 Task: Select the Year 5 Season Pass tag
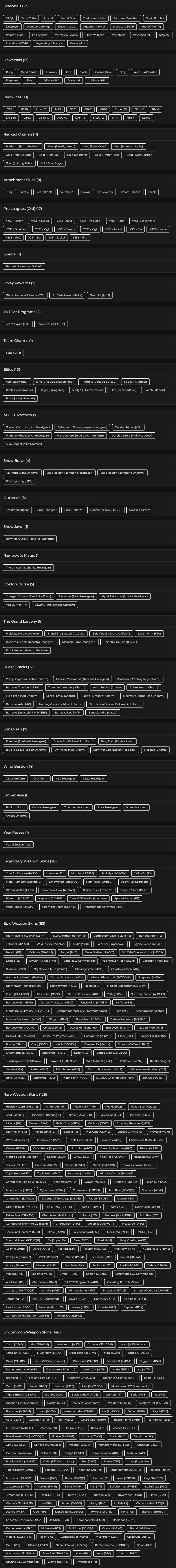click(x=18, y=844)
